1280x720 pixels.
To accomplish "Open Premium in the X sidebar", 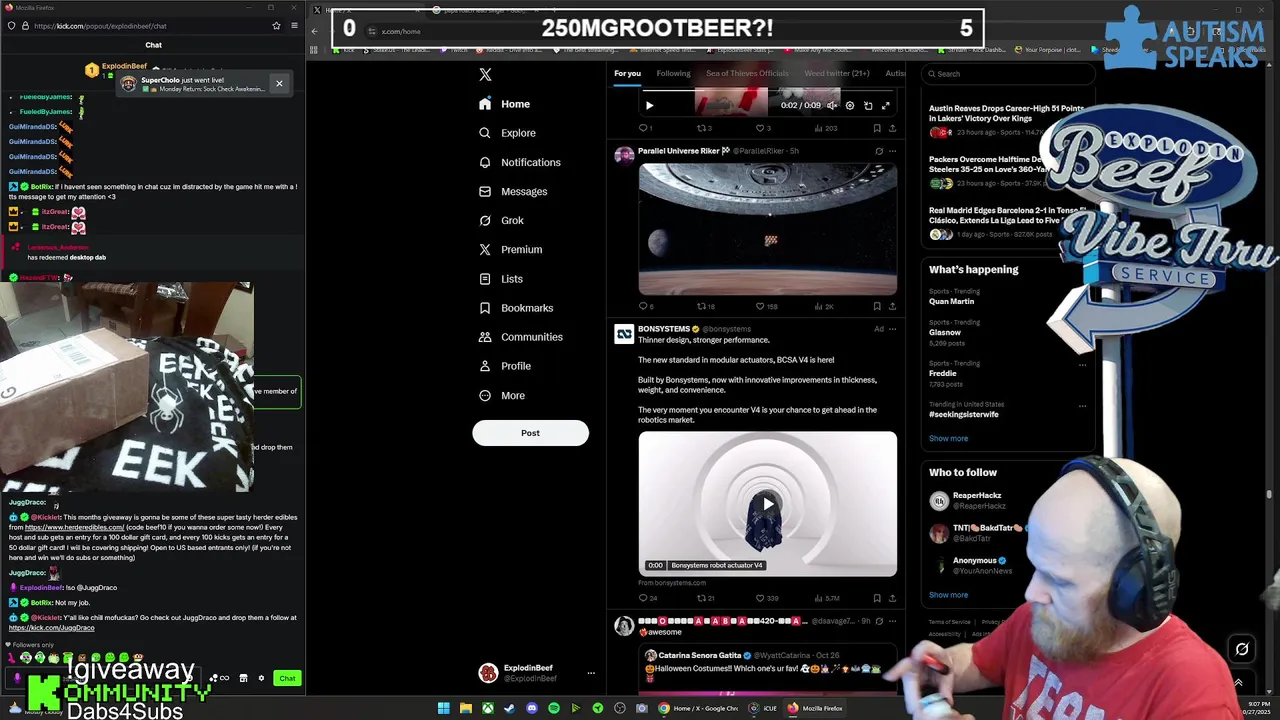I will click(511, 249).
